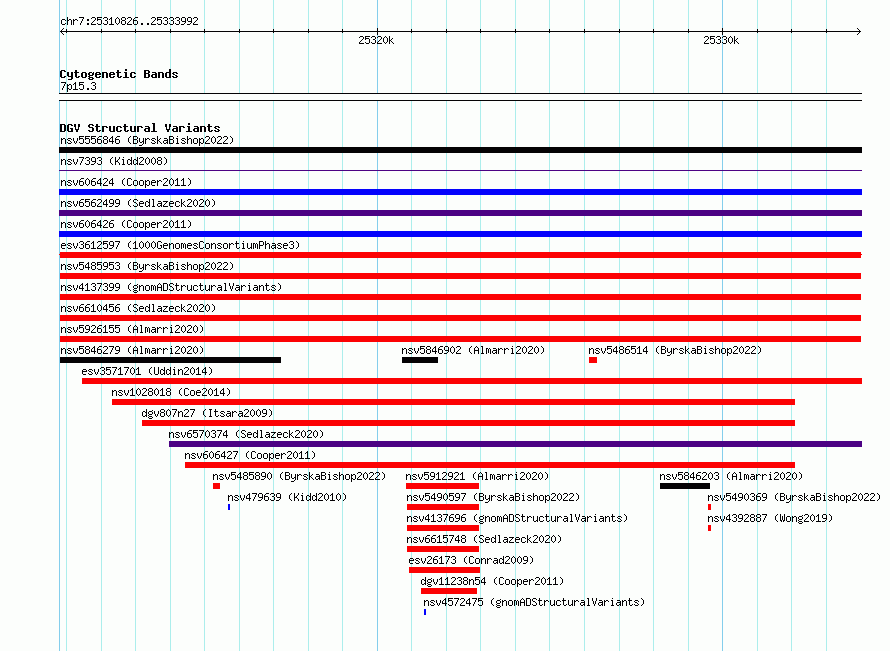Click nsv5485890 (ByrskaBishop2022) label
This screenshot has height=651, width=890.
[299, 476]
